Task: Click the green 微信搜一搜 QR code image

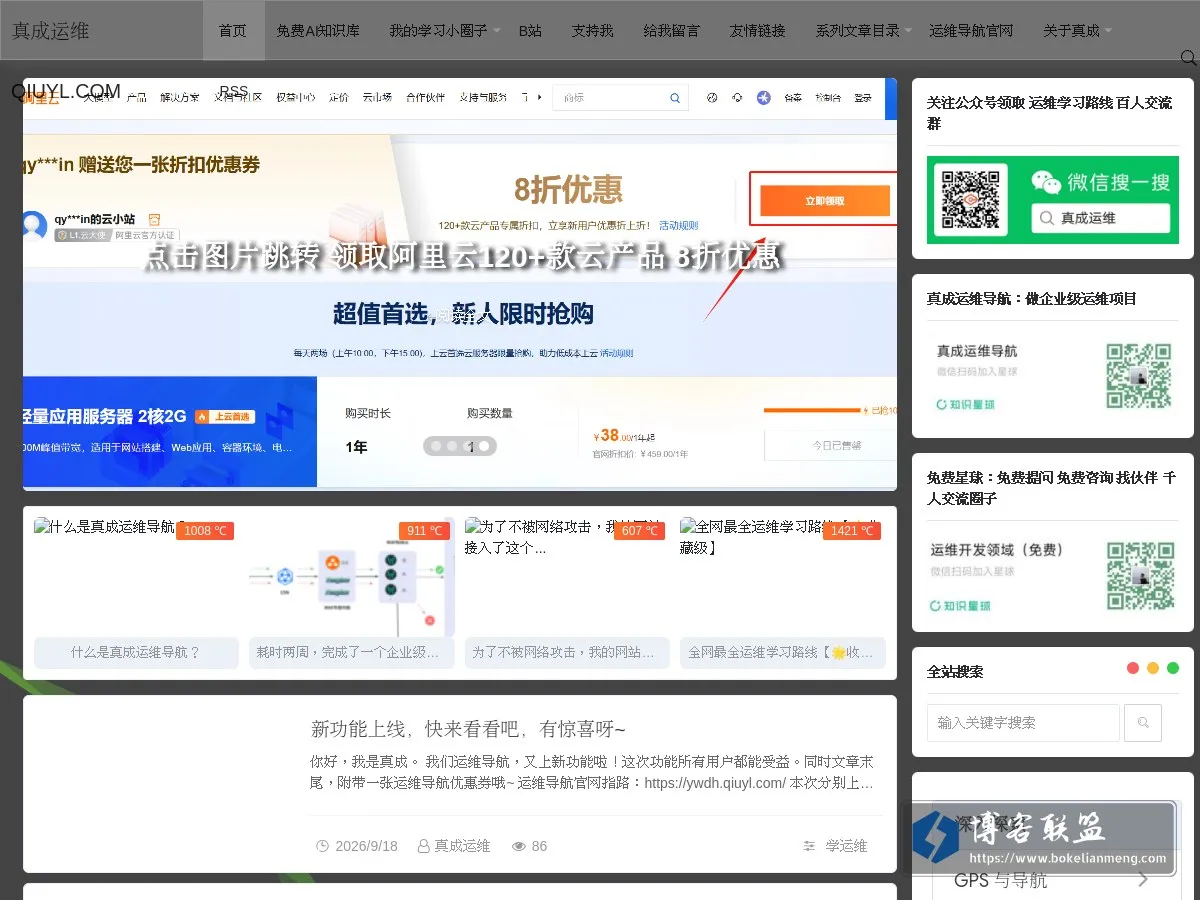Action: [x=1052, y=199]
